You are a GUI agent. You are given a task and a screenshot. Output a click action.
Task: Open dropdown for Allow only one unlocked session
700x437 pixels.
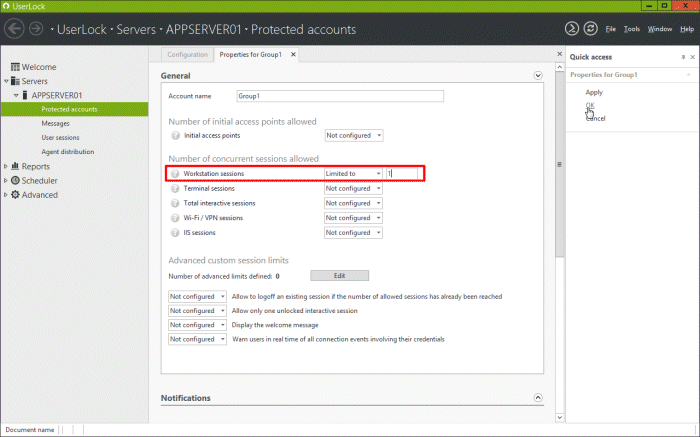(x=197, y=311)
